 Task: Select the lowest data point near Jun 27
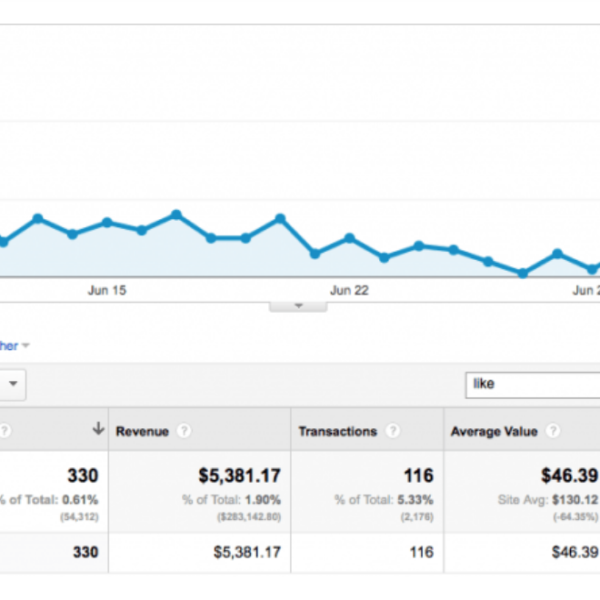pyautogui.click(x=523, y=273)
